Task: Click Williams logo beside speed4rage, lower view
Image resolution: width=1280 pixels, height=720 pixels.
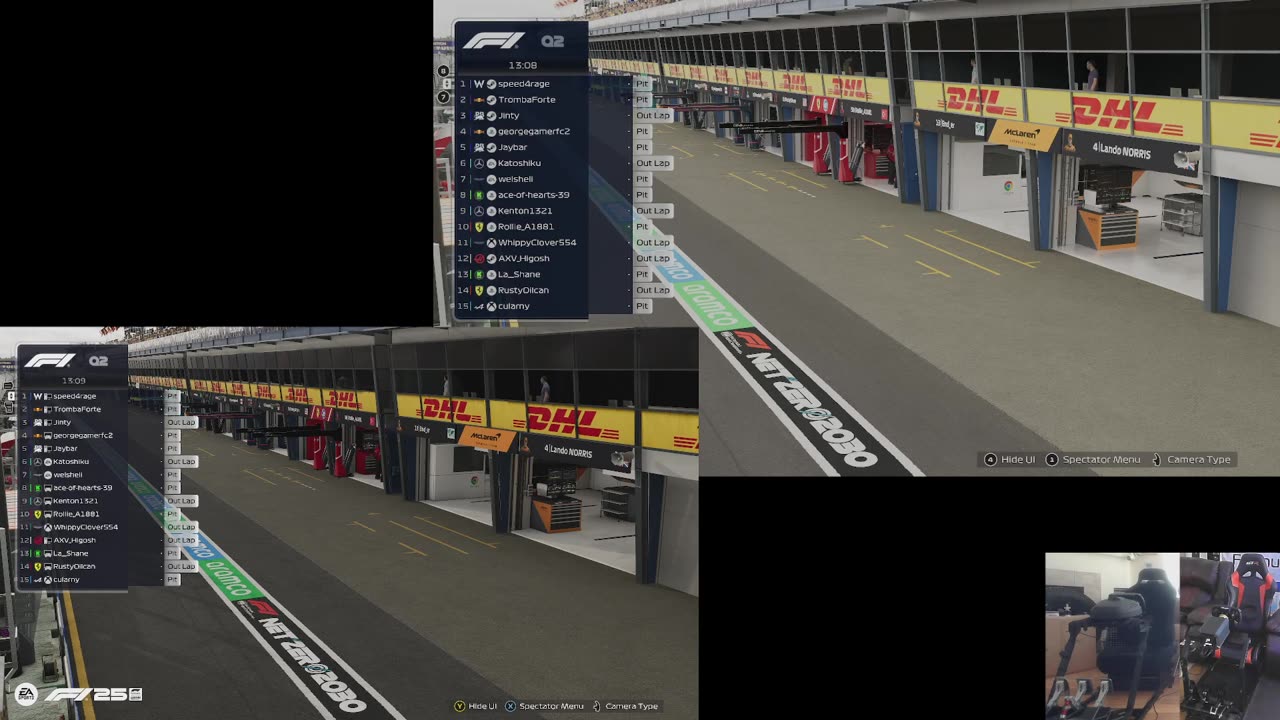Action: tap(38, 396)
